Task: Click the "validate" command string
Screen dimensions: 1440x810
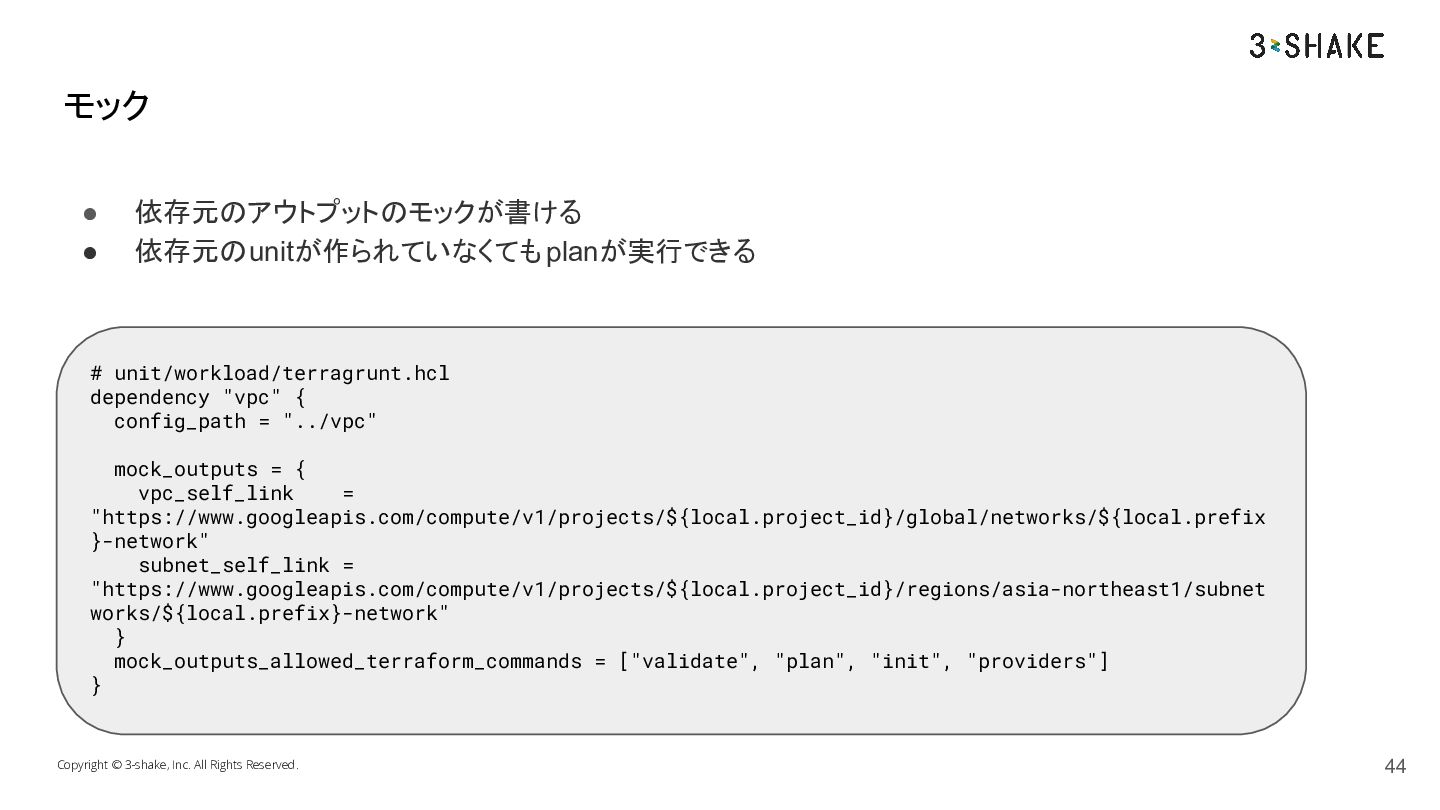Action: click(690, 661)
